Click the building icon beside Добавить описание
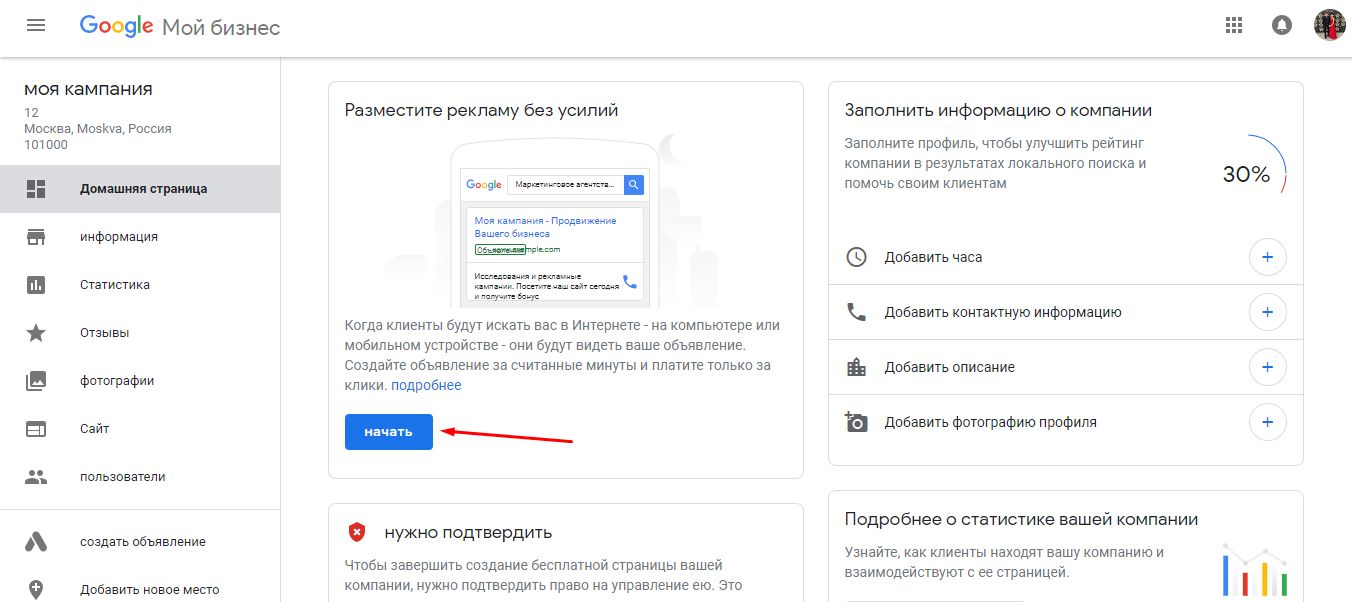 (856, 367)
